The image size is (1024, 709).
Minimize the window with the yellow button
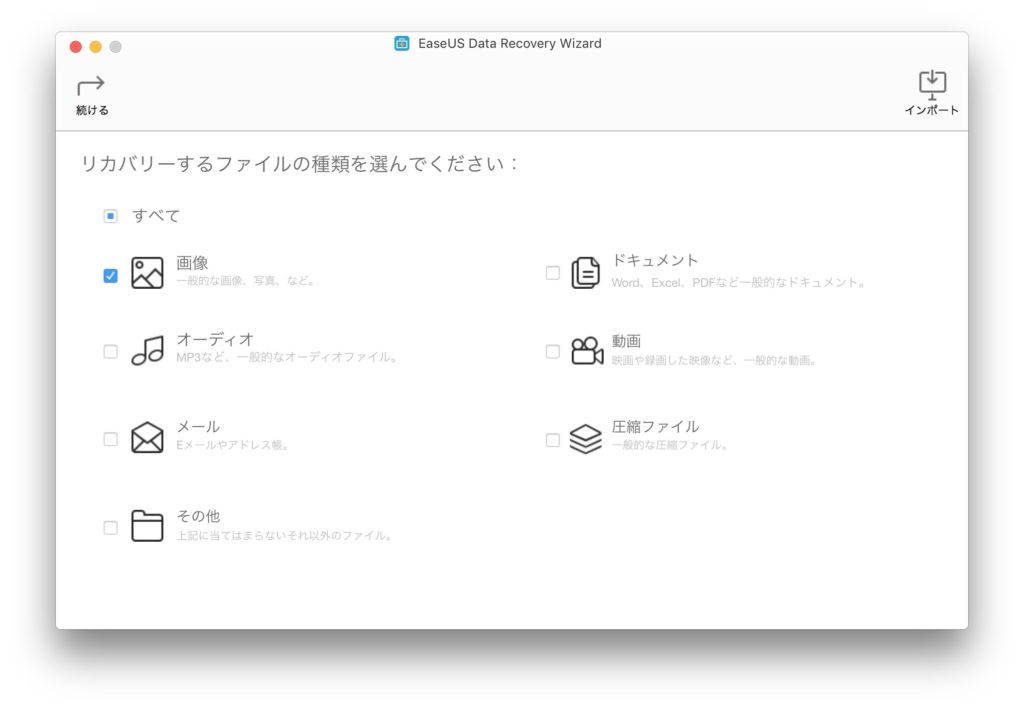click(95, 47)
